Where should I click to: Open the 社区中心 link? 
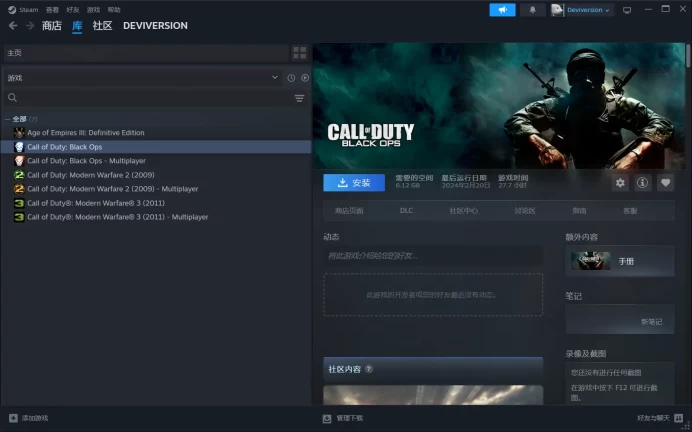click(463, 211)
